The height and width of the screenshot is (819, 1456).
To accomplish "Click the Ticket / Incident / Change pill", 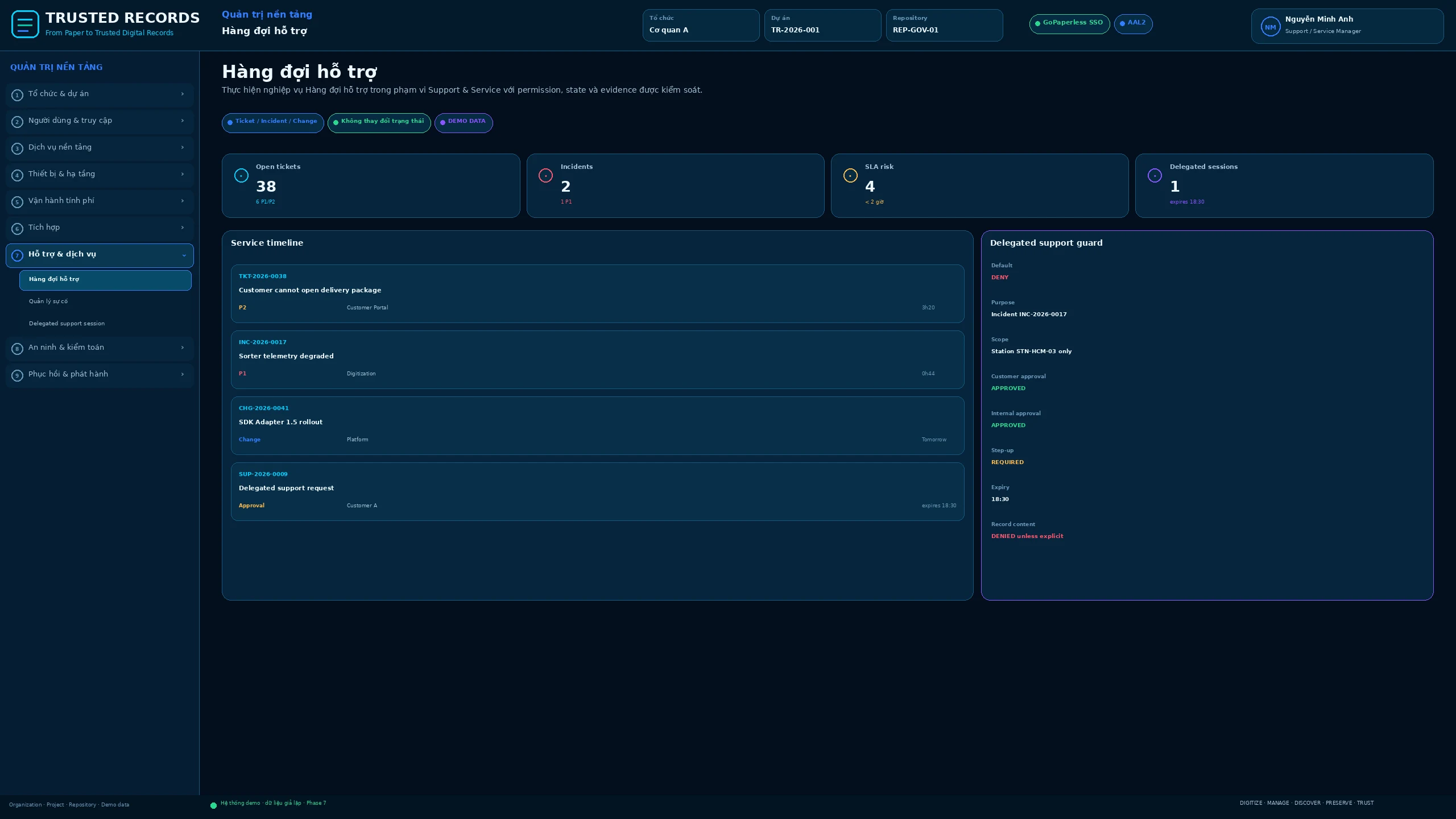I will 272,123.
